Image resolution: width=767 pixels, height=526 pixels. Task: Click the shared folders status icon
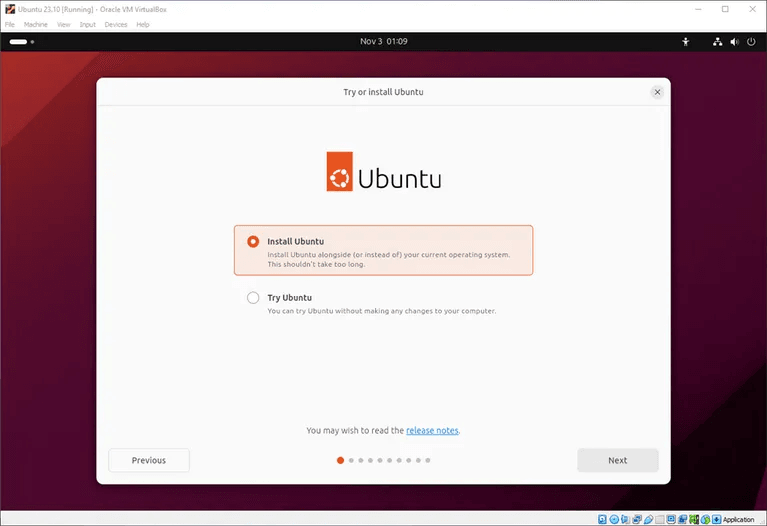click(660, 519)
